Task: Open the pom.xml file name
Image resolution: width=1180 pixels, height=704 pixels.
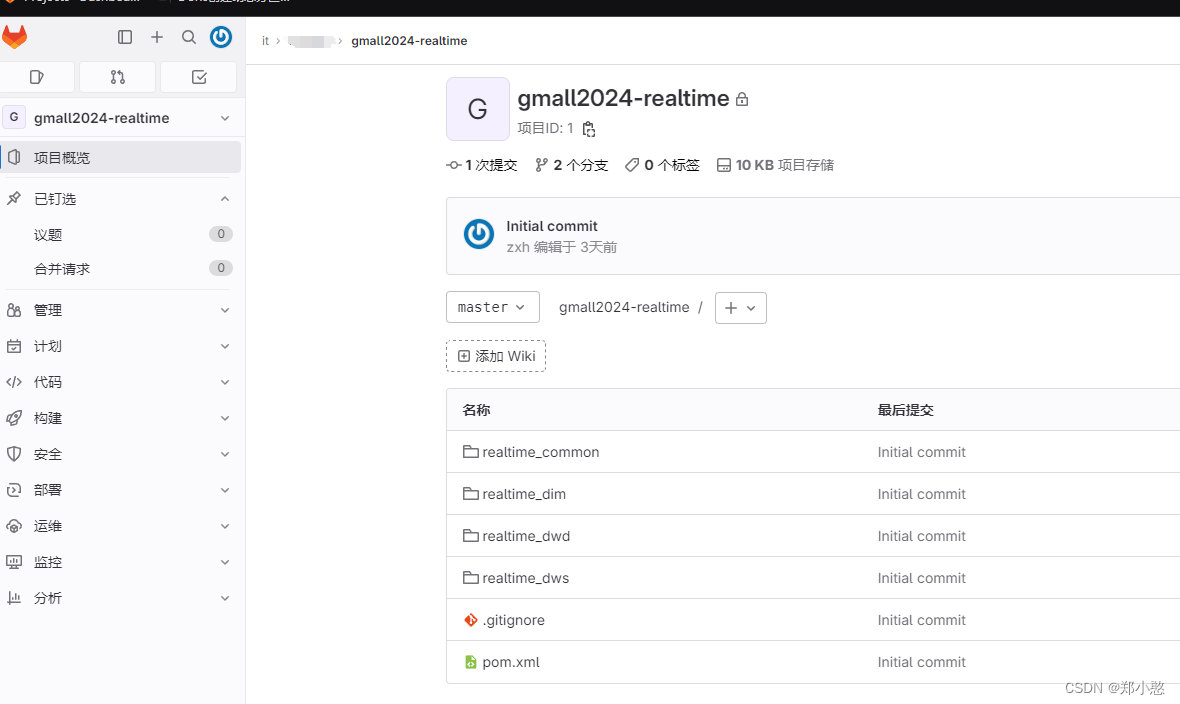Action: pos(511,662)
